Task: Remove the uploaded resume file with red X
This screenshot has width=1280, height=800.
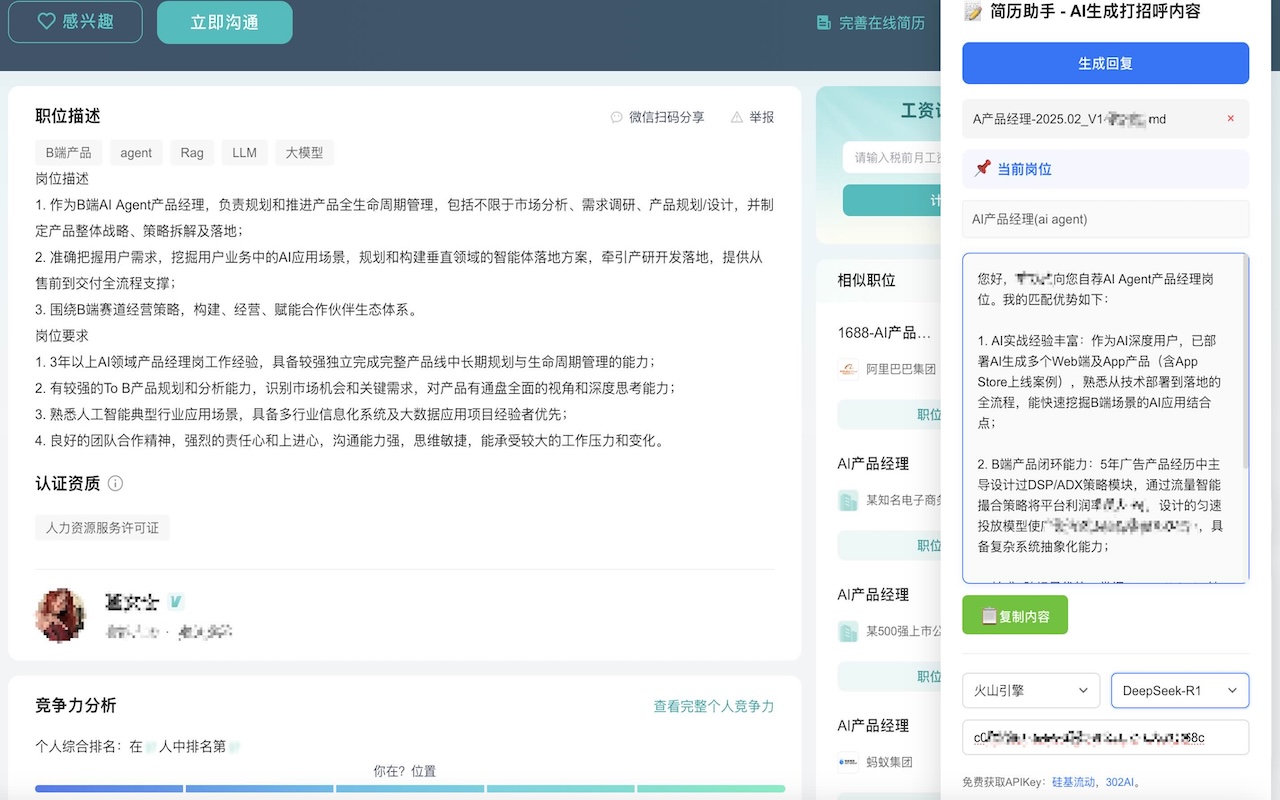Action: 1230,118
